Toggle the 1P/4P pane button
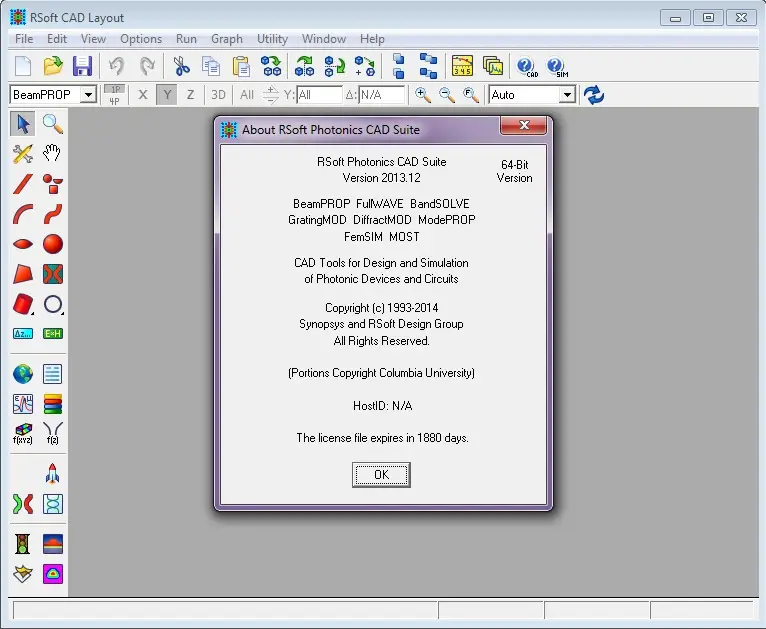The width and height of the screenshot is (766, 629). [x=114, y=95]
